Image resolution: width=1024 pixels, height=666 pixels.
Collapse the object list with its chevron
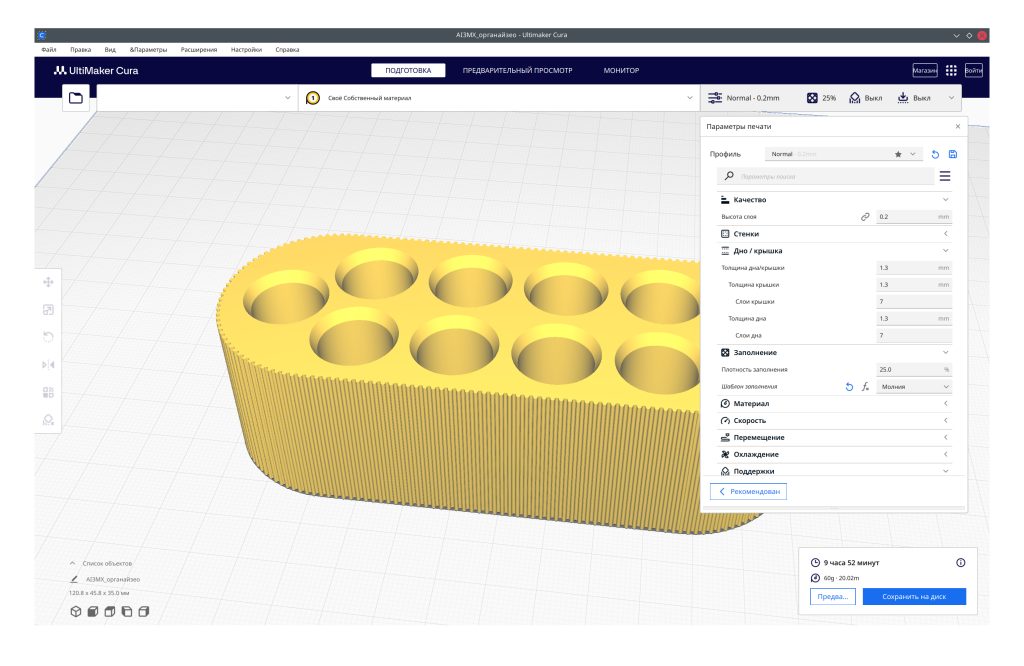[x=72, y=563]
